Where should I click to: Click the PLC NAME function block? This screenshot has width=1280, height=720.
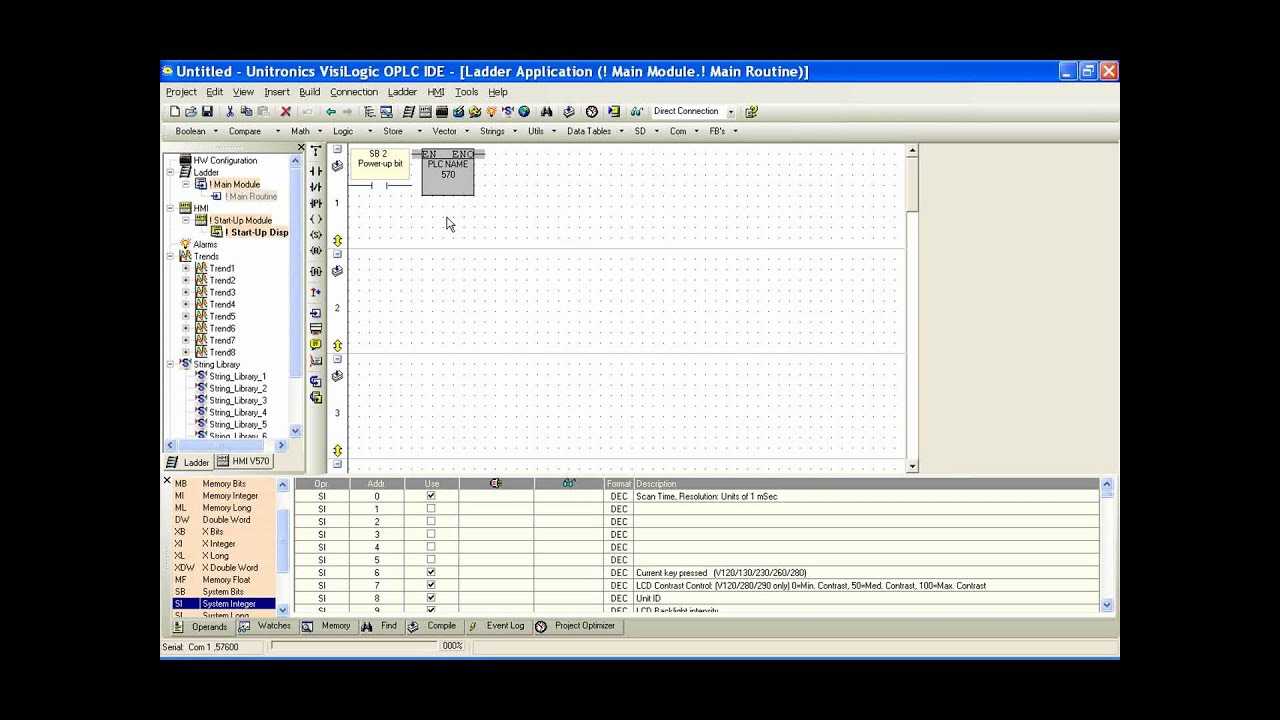pyautogui.click(x=448, y=172)
